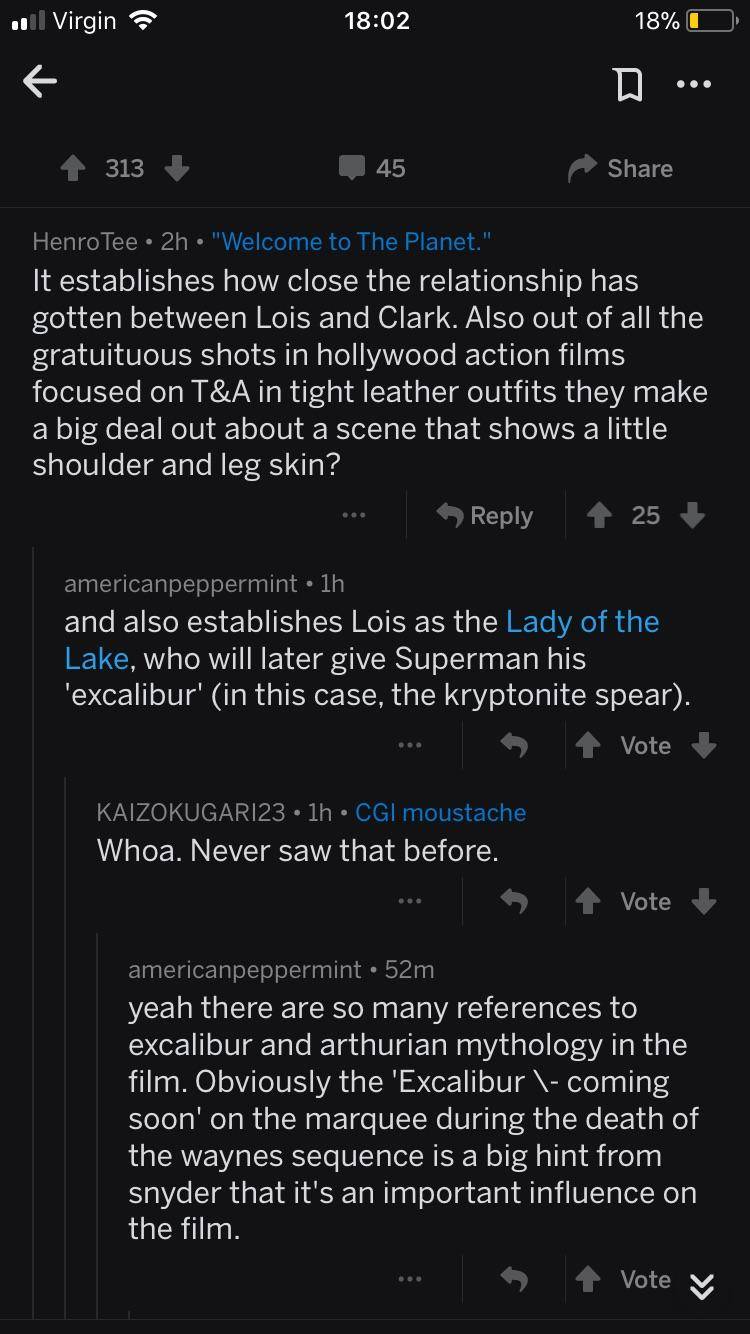The image size is (750, 1334).
Task: Upvote KAIZOKUGARI23's comment
Action: pyautogui.click(x=589, y=901)
